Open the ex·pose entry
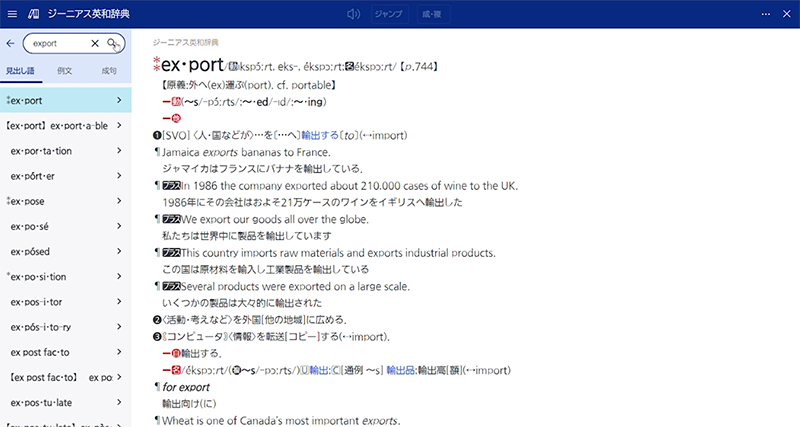The image size is (800, 427). click(x=65, y=201)
